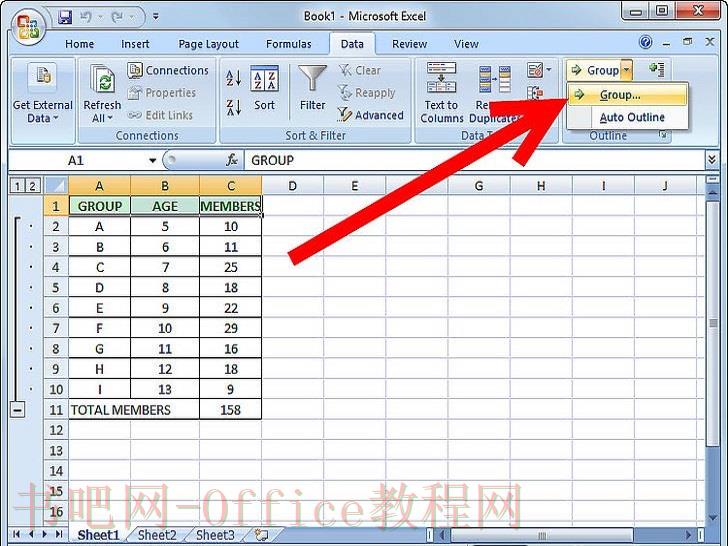Click horizontal scrollbar right arrow
Viewport: 728px width, 546px height.
point(689,534)
